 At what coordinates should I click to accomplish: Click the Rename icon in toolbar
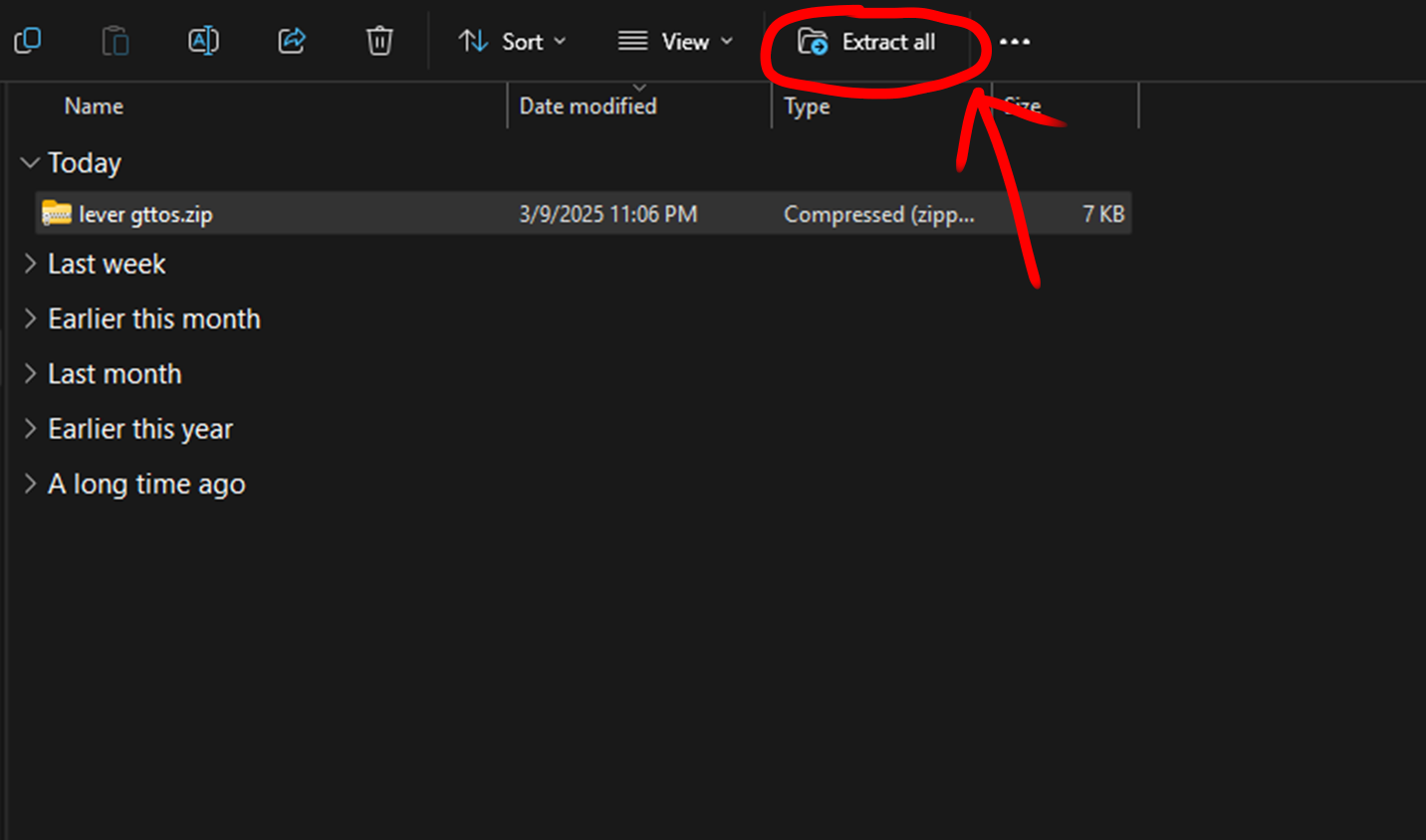(203, 41)
